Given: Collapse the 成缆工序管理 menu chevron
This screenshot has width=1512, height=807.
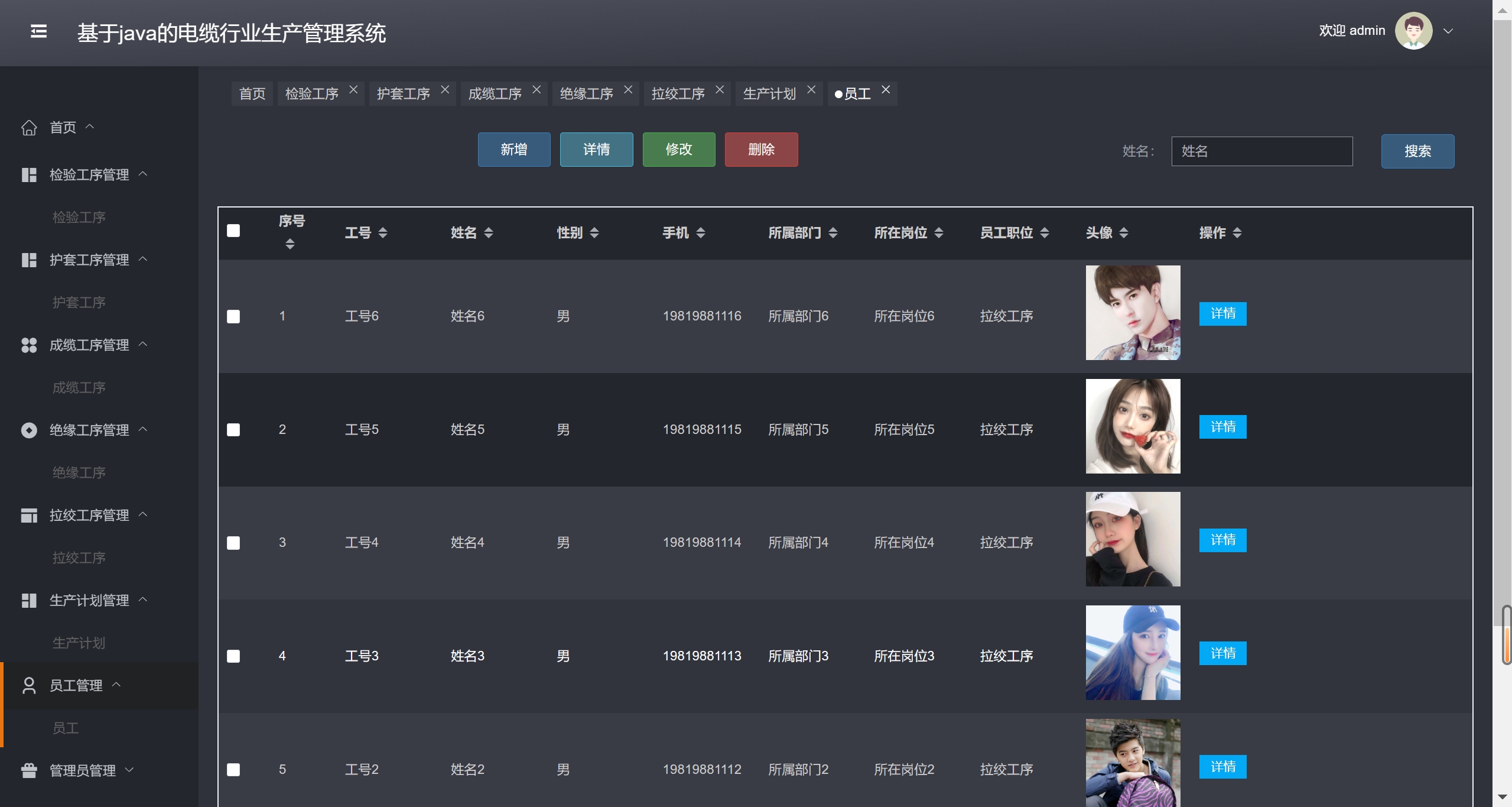Looking at the screenshot, I should 143,344.
